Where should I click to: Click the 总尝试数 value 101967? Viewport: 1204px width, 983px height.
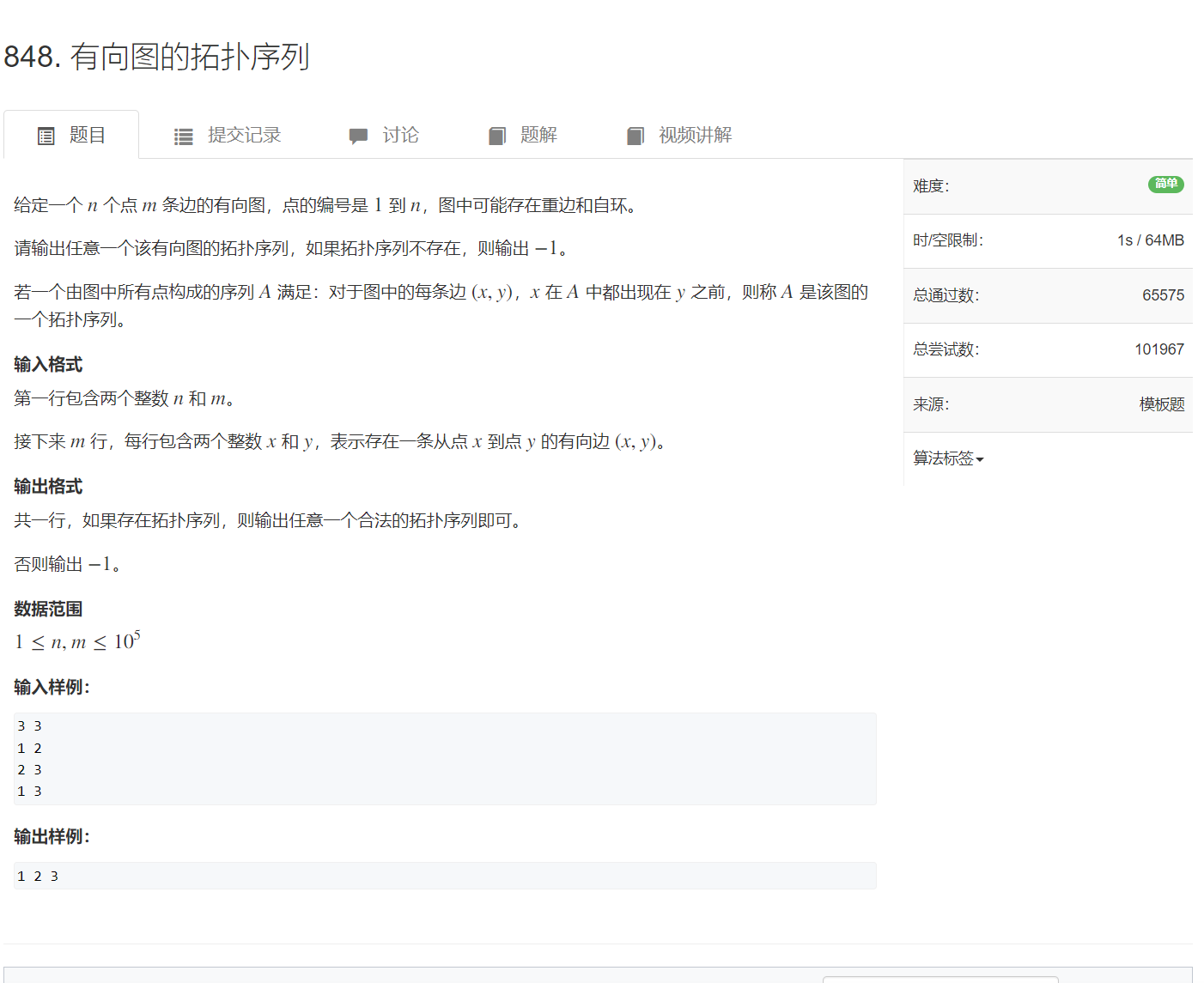pos(1159,349)
